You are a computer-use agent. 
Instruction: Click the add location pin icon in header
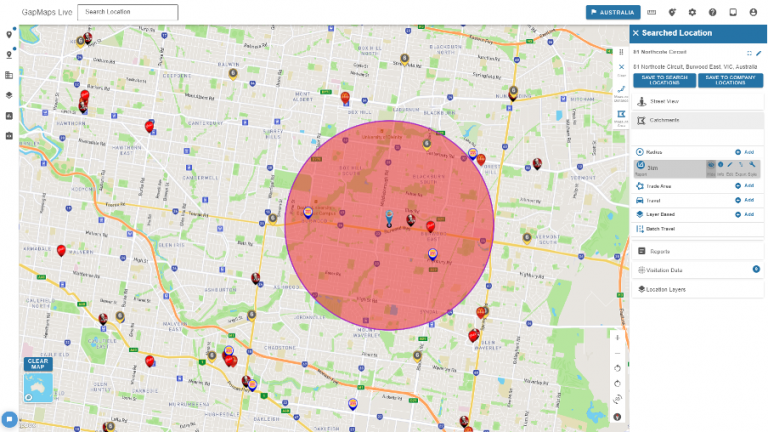[672, 13]
